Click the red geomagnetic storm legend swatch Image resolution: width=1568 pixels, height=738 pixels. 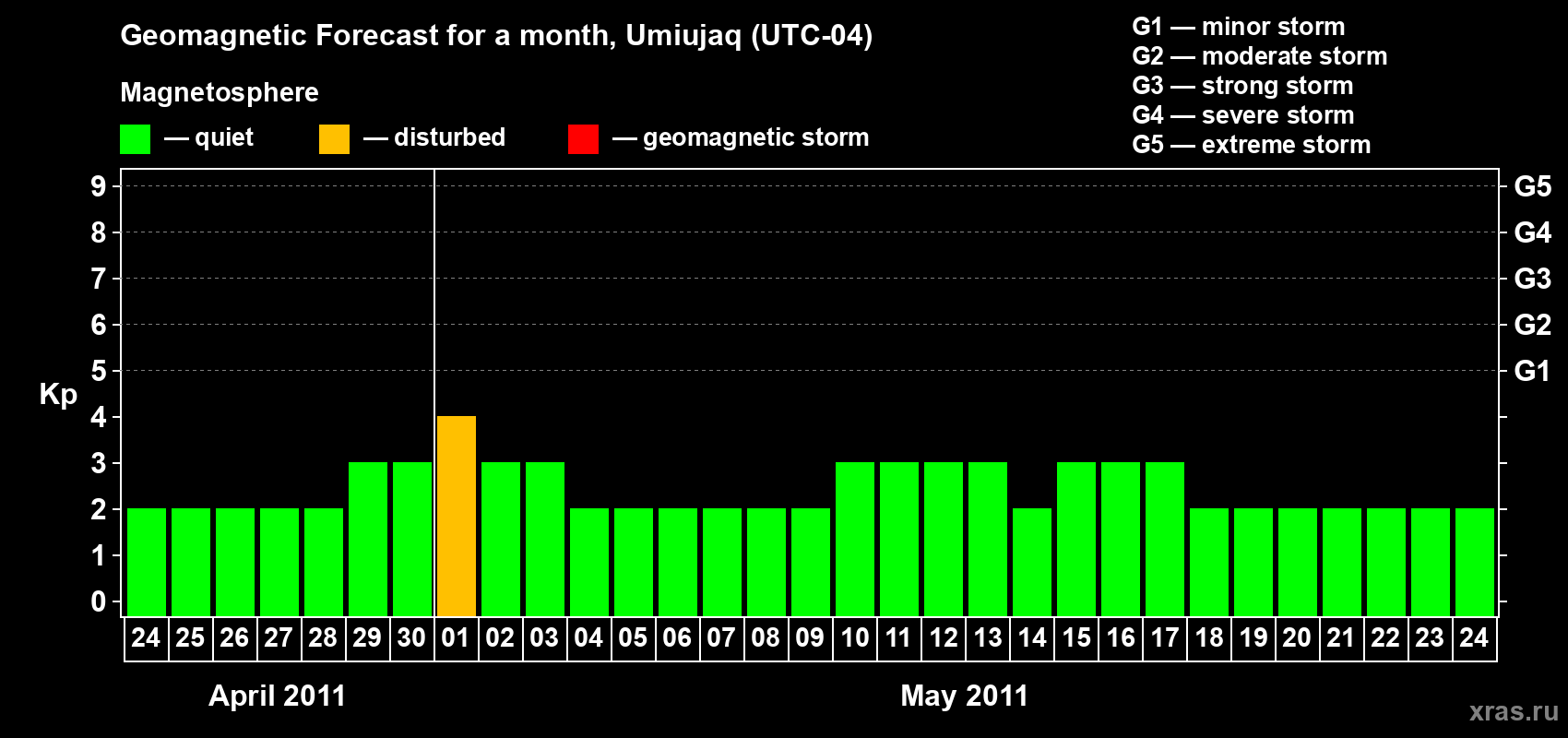(x=583, y=139)
